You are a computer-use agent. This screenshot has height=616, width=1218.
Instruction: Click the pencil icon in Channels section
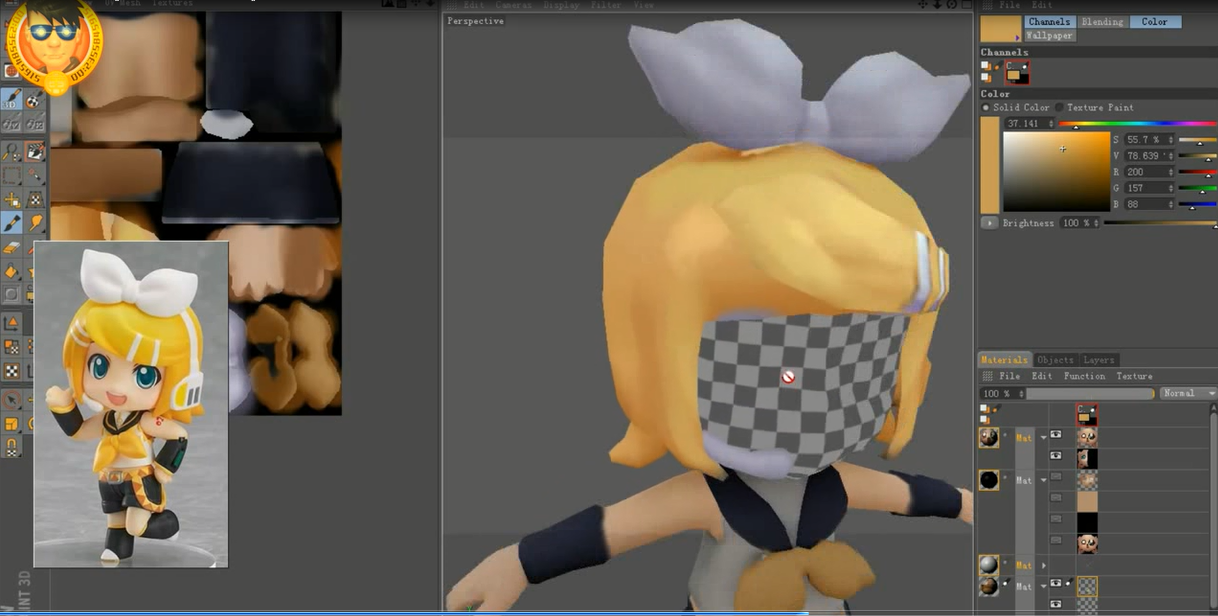(996, 67)
